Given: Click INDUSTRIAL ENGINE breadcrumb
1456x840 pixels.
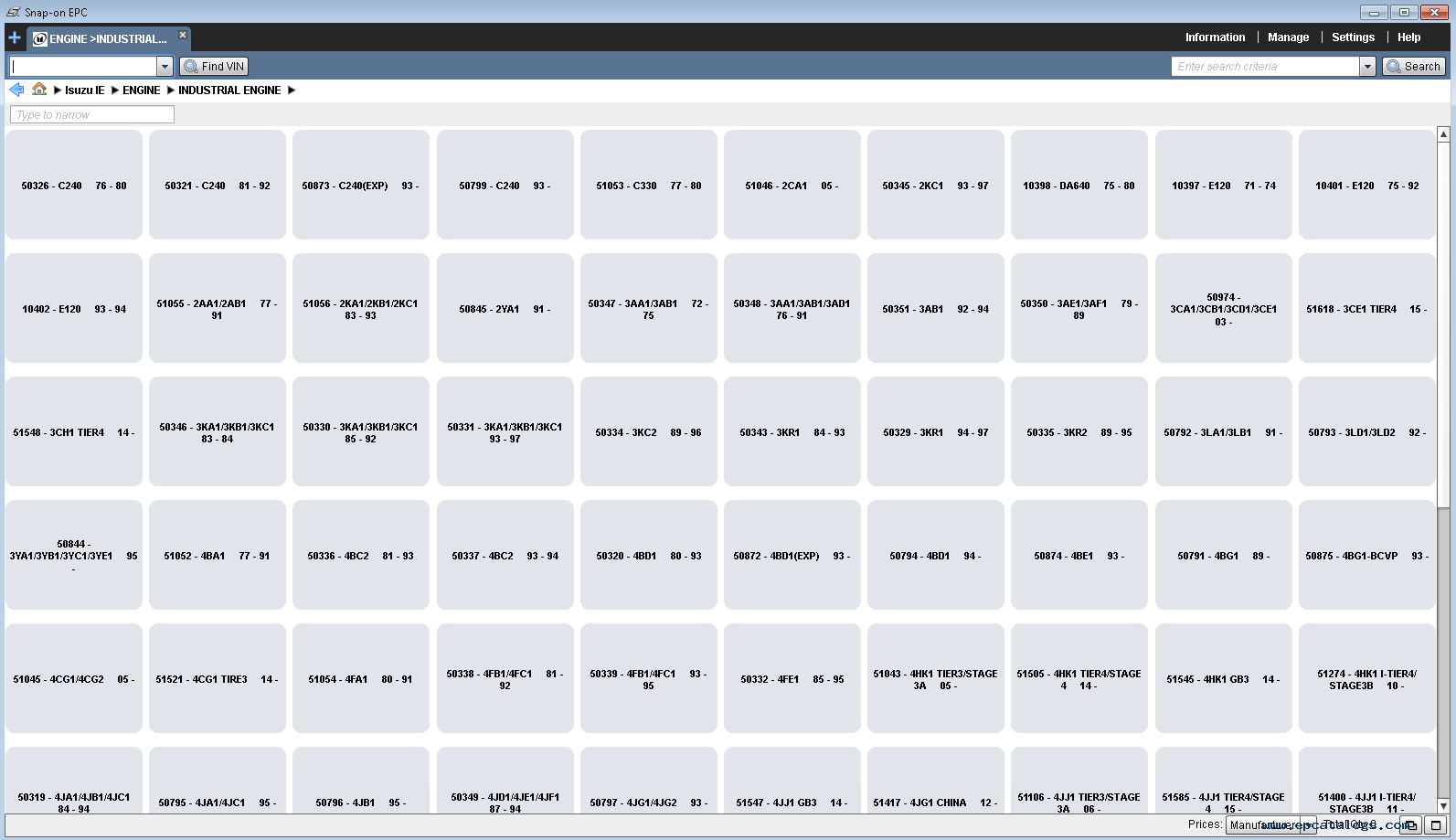Looking at the screenshot, I should [229, 90].
